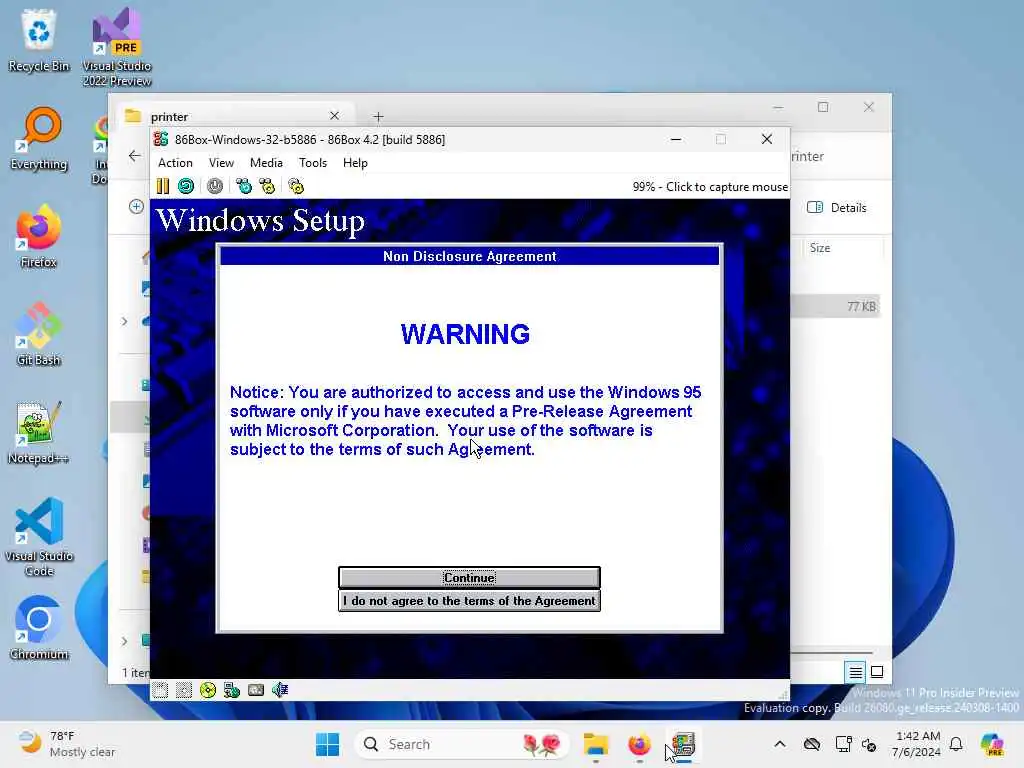1024x768 pixels.
Task: Expand the upper navigation tree chevron
Action: pyautogui.click(x=124, y=321)
